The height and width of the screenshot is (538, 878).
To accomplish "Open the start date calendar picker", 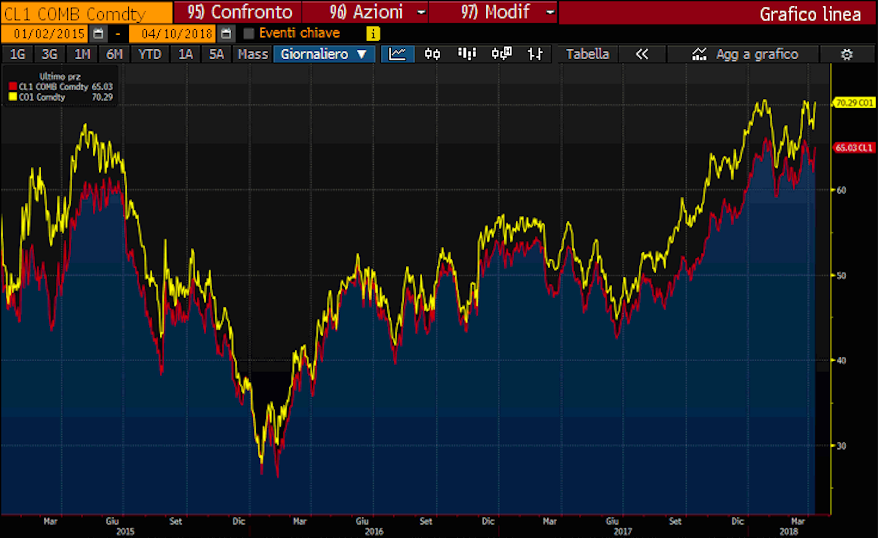I will coord(98,33).
